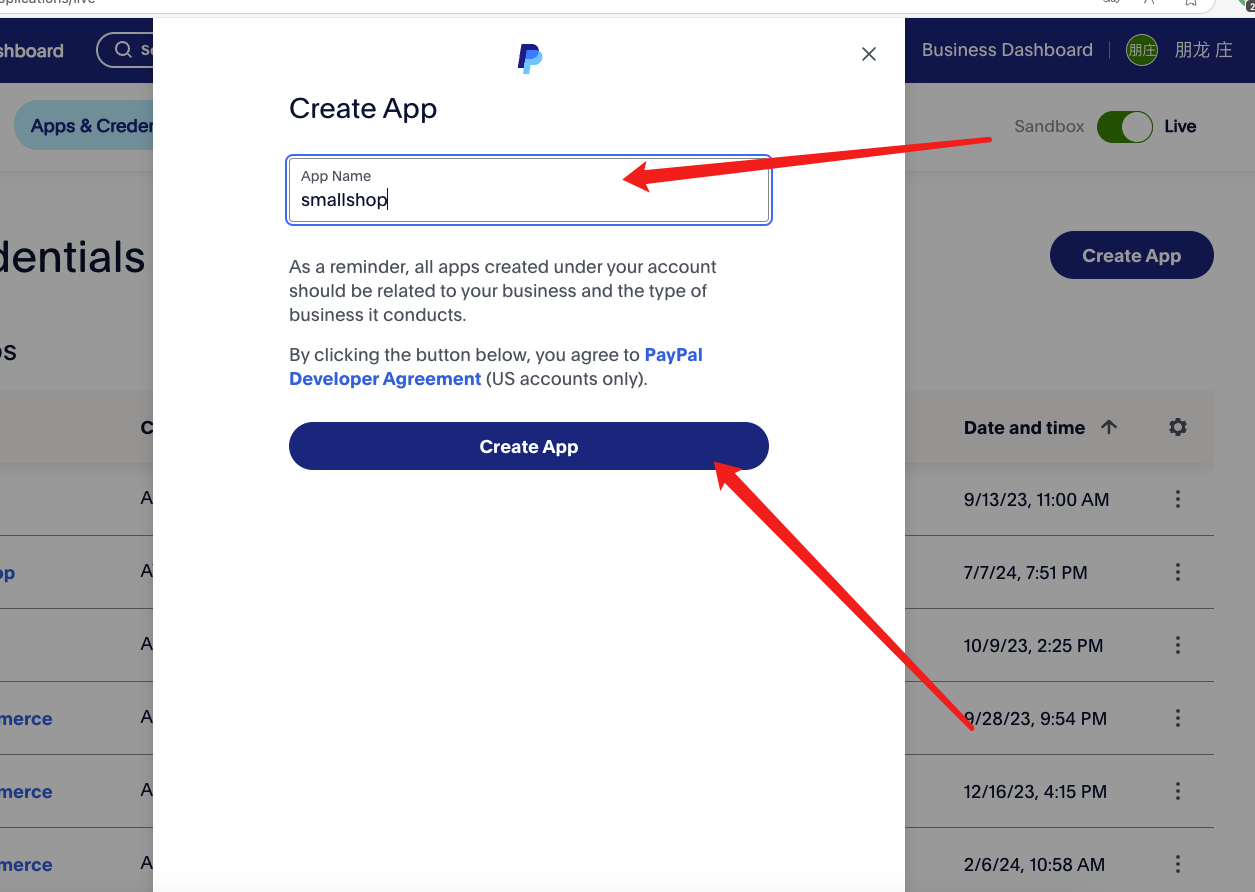The height and width of the screenshot is (892, 1255).
Task: Open the PayPal Developer Agreement link
Action: (x=496, y=367)
